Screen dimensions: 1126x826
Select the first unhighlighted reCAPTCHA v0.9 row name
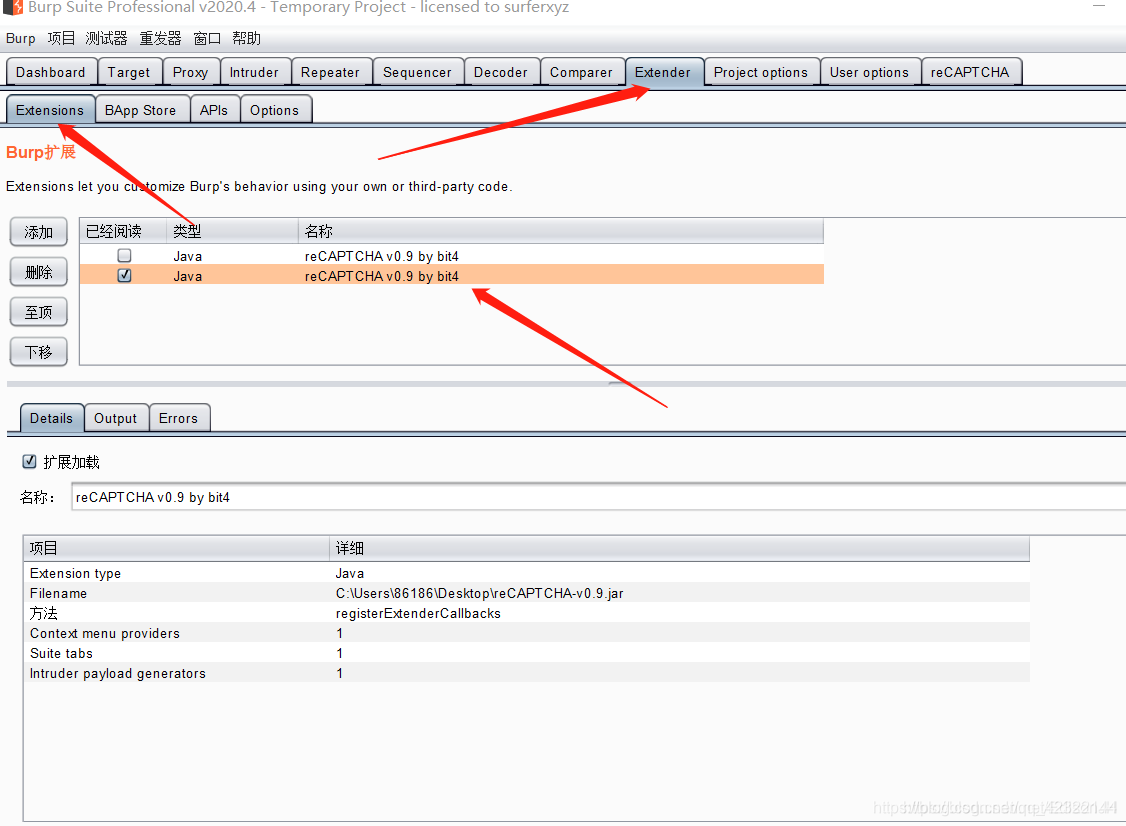(x=381, y=256)
